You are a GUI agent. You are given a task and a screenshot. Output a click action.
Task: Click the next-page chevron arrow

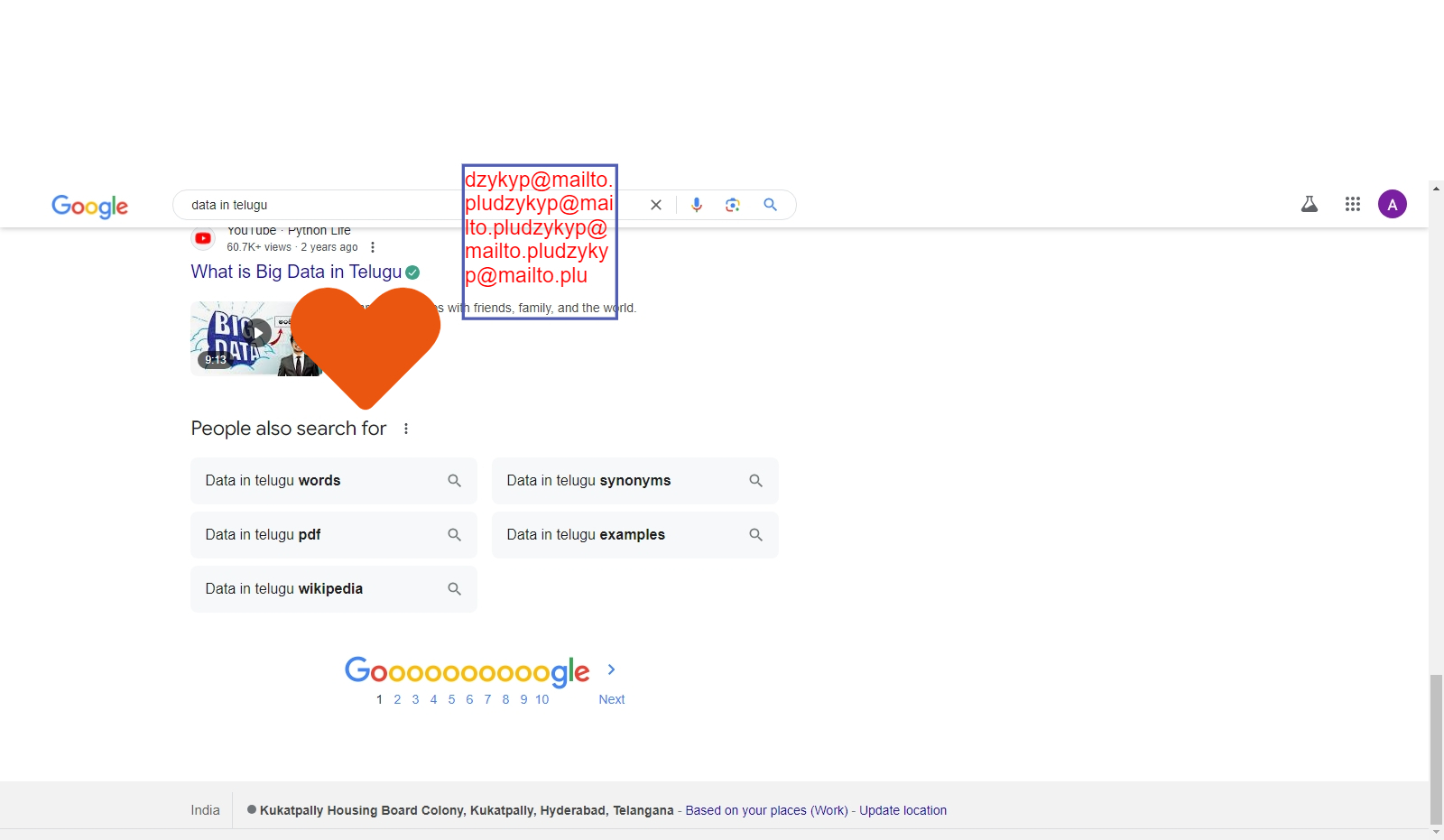tap(611, 669)
